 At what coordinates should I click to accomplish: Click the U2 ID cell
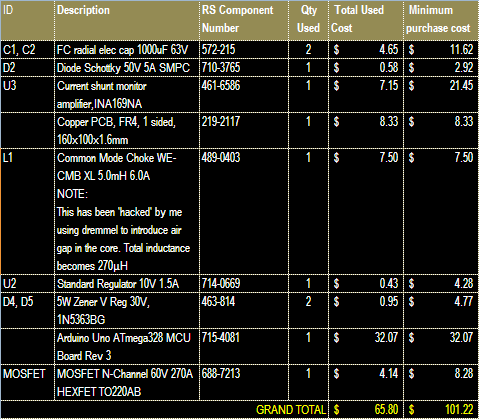click(x=27, y=284)
